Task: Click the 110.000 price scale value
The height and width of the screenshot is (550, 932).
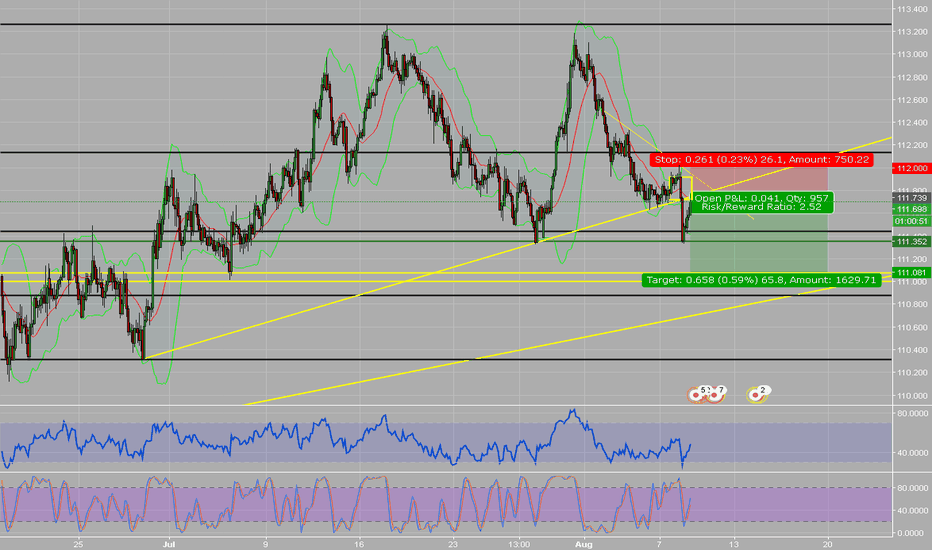Action: pos(912,396)
